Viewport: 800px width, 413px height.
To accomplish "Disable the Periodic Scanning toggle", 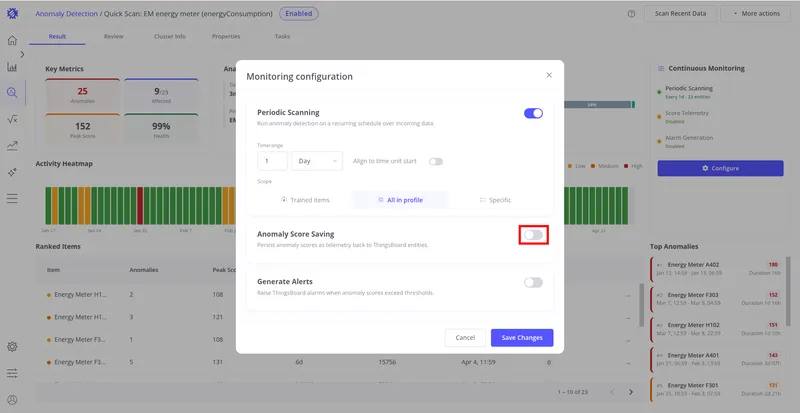I will click(x=533, y=113).
